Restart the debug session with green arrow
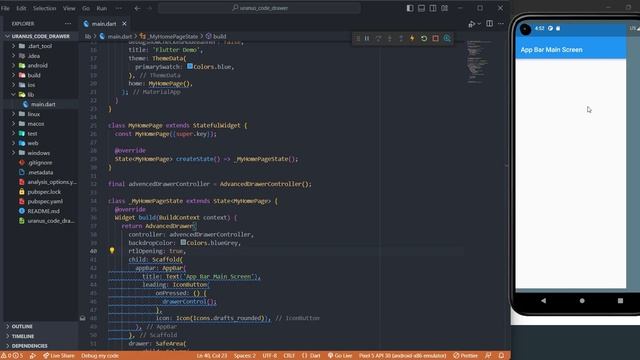The width and height of the screenshot is (640, 360). [424, 38]
